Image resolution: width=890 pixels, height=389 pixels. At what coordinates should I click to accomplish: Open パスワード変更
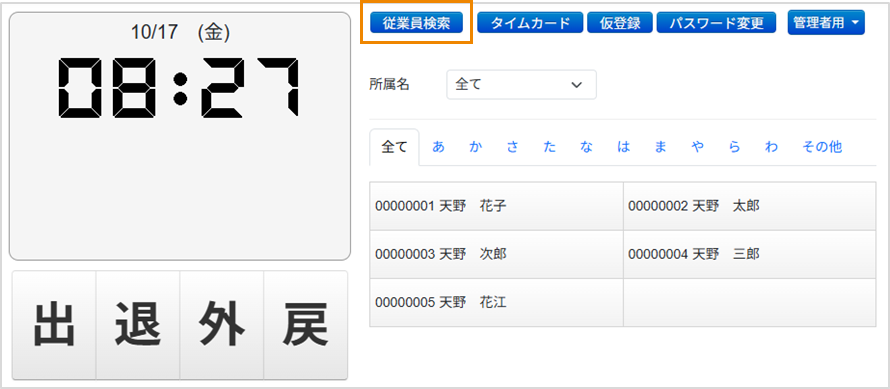pyautogui.click(x=716, y=23)
